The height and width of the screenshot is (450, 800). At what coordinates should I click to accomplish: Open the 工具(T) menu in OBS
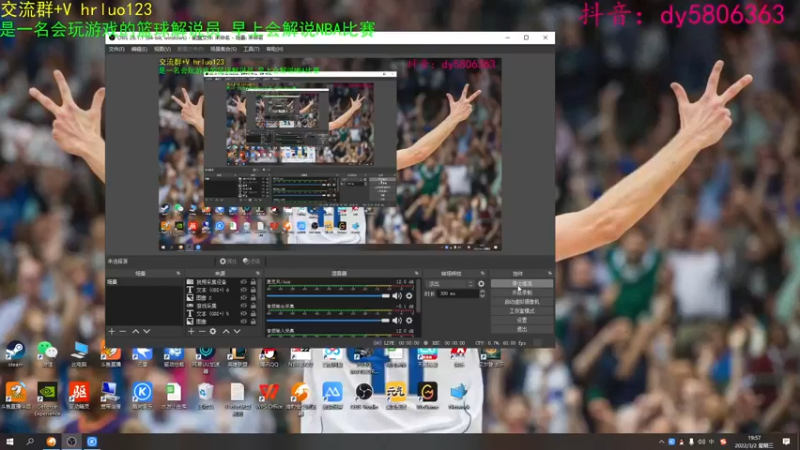(251, 49)
